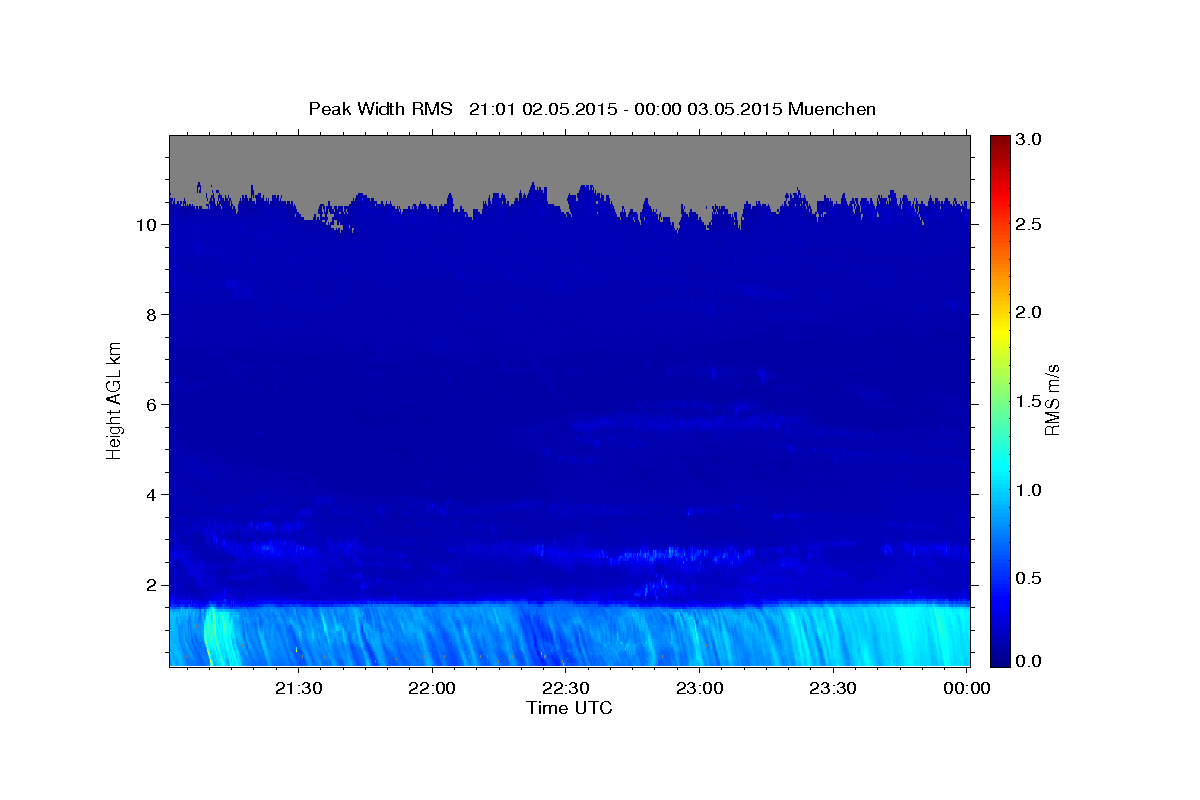Click the "Muenchen" location text in title
1200x800 pixels.
click(x=832, y=108)
